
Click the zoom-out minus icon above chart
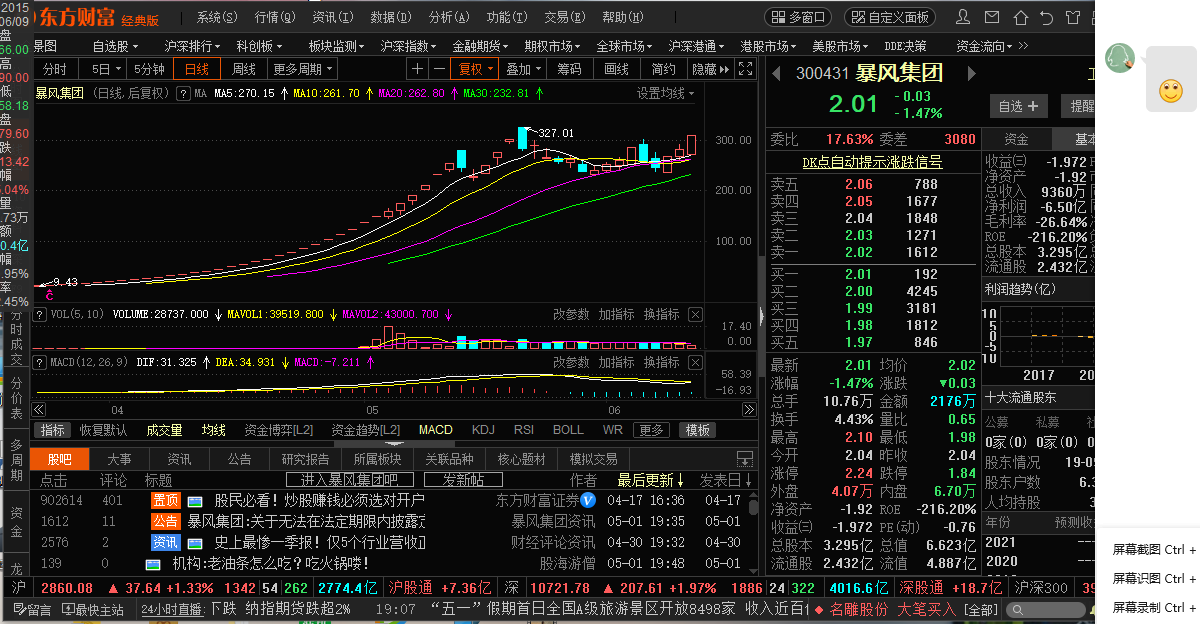[x=440, y=69]
